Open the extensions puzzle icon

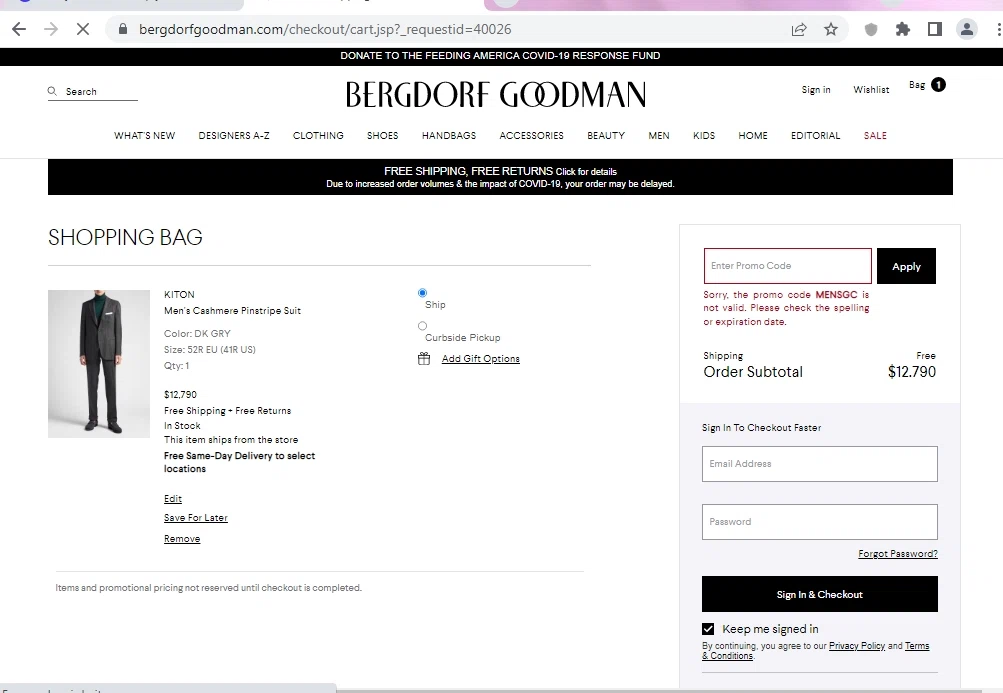pyautogui.click(x=903, y=29)
